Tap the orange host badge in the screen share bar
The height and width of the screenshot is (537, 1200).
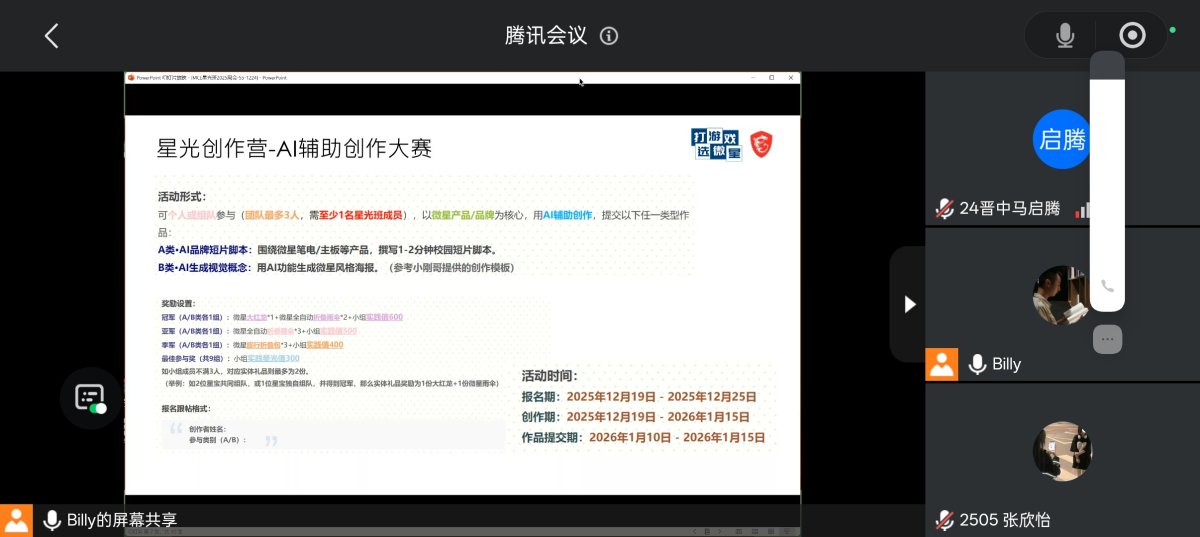tap(17, 520)
